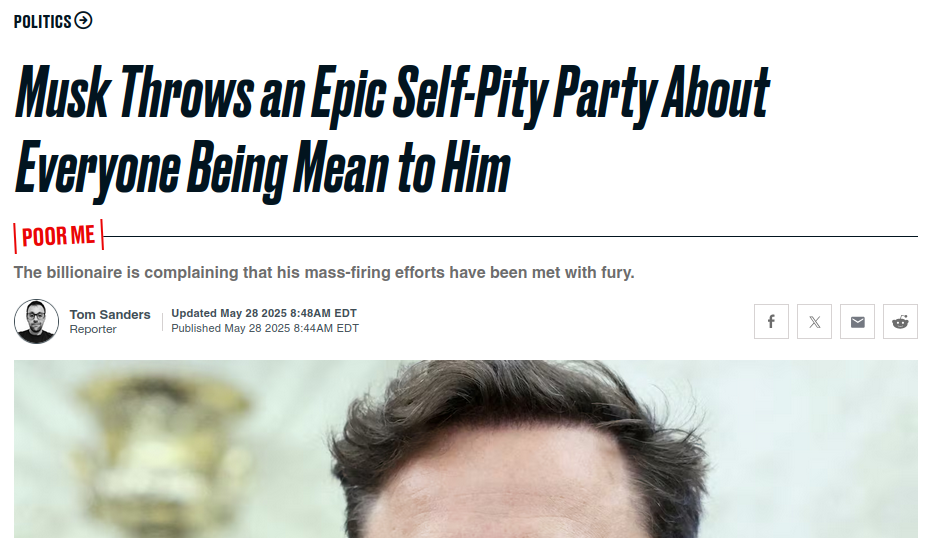Click the red POOR ME tag
The height and width of the screenshot is (538, 928).
click(59, 236)
